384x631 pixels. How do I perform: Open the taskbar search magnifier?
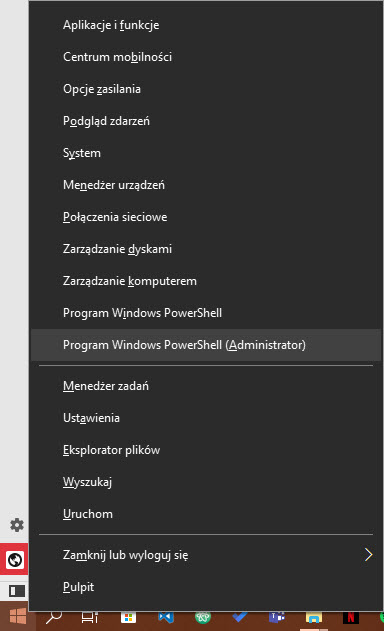[x=54, y=617]
